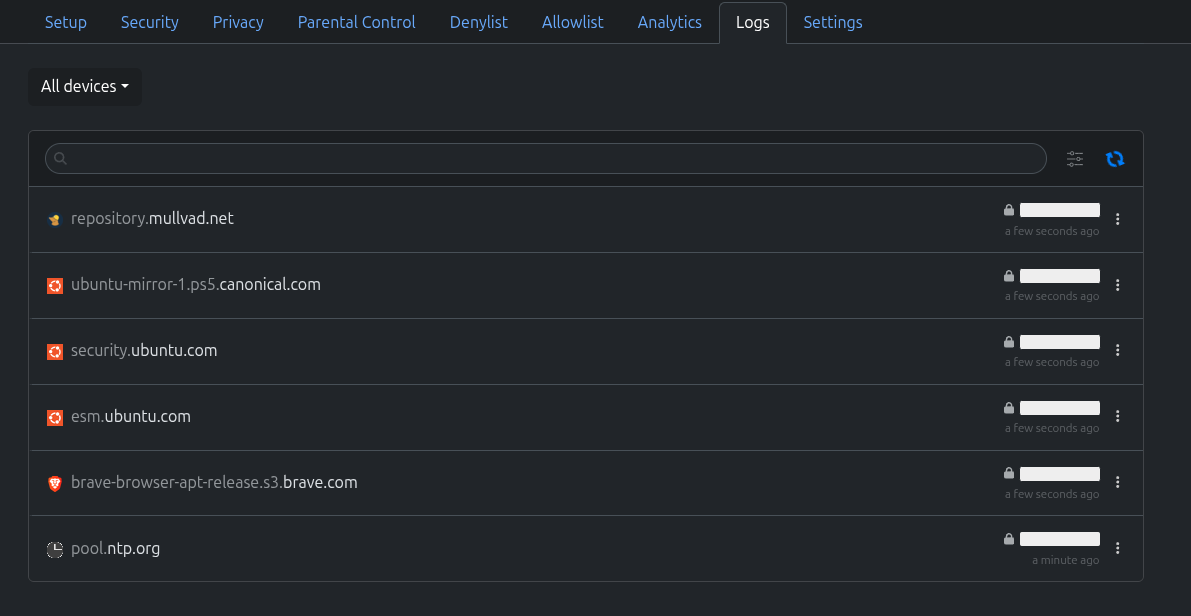Open the log filter options icon
1191x616 pixels.
[x=1075, y=159]
